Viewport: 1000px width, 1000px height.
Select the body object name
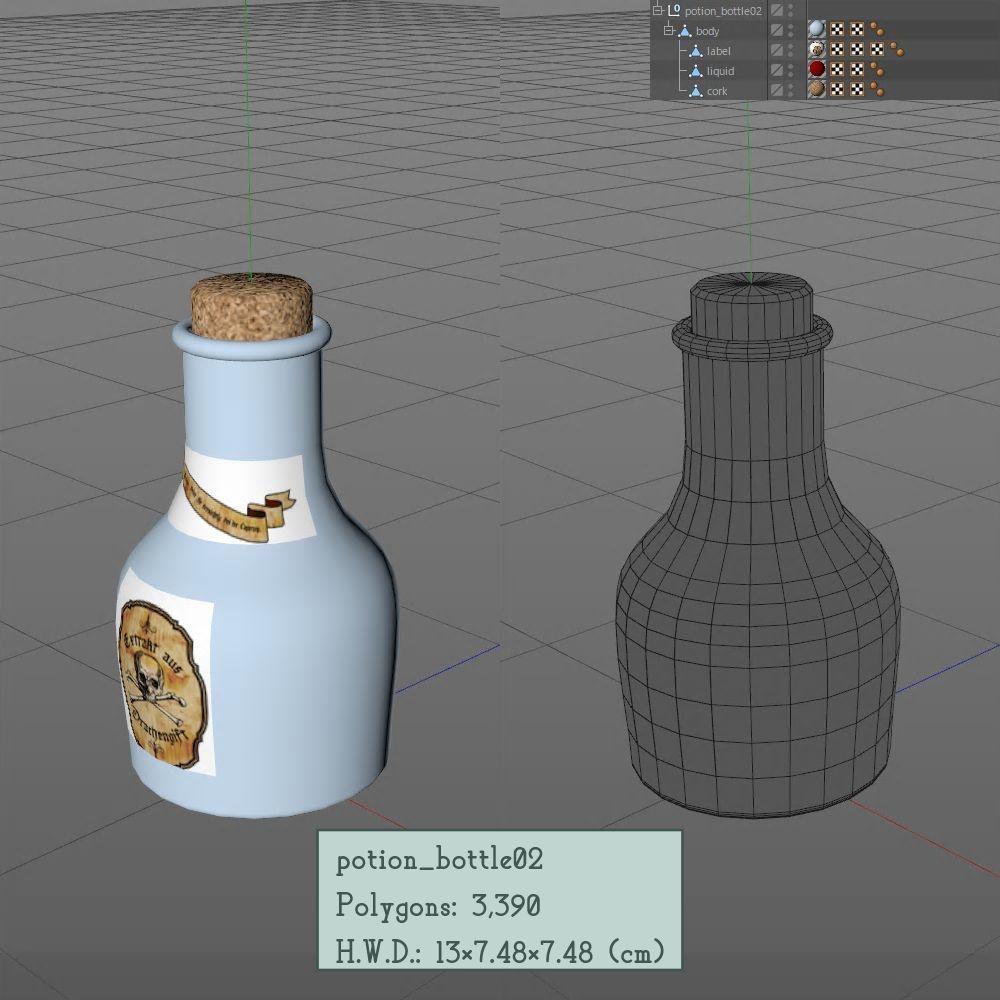pyautogui.click(x=707, y=31)
